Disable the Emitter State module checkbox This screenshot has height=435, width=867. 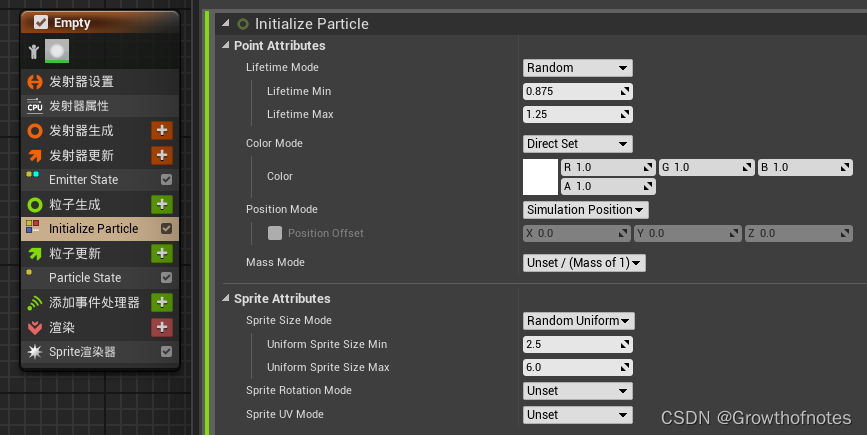pyautogui.click(x=167, y=180)
